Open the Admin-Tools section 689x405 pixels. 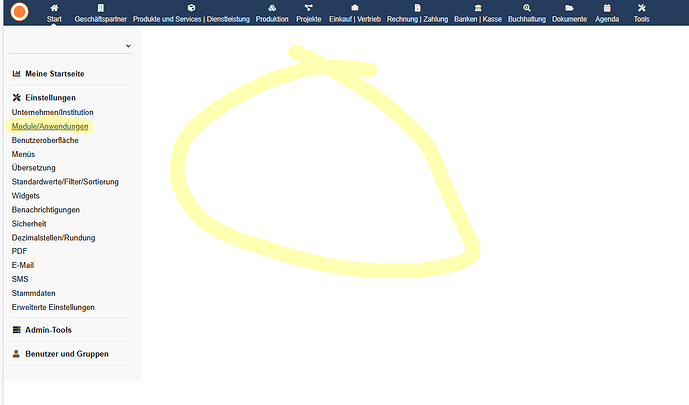[x=48, y=330]
